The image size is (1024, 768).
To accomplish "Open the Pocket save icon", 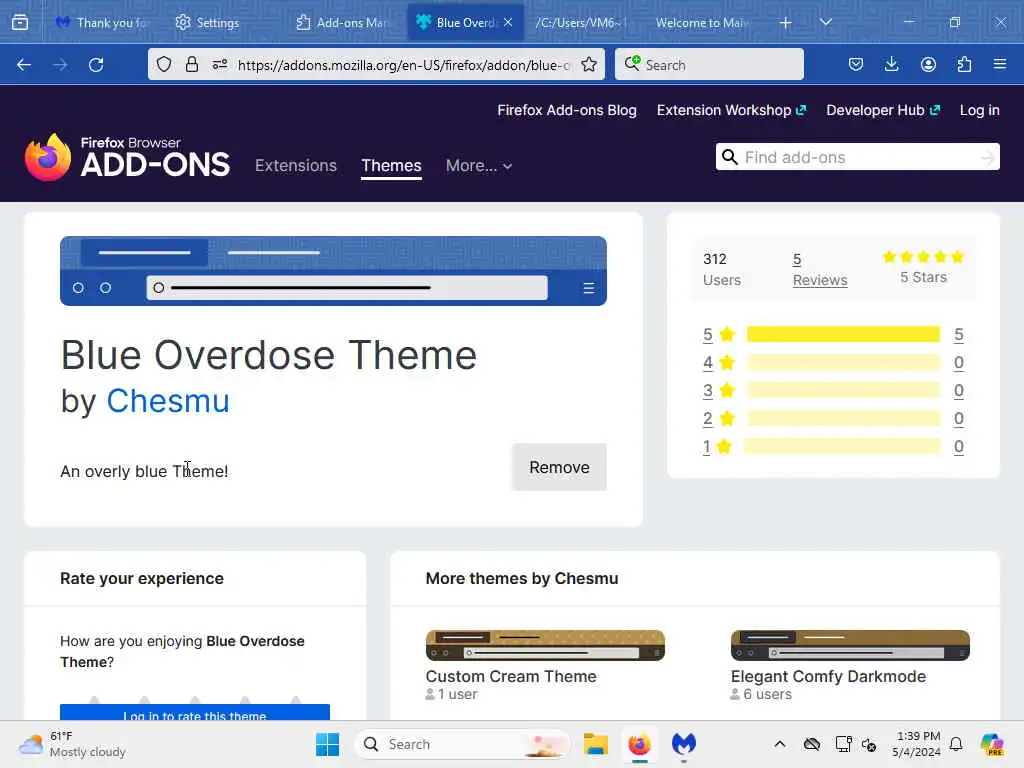I will [x=856, y=64].
